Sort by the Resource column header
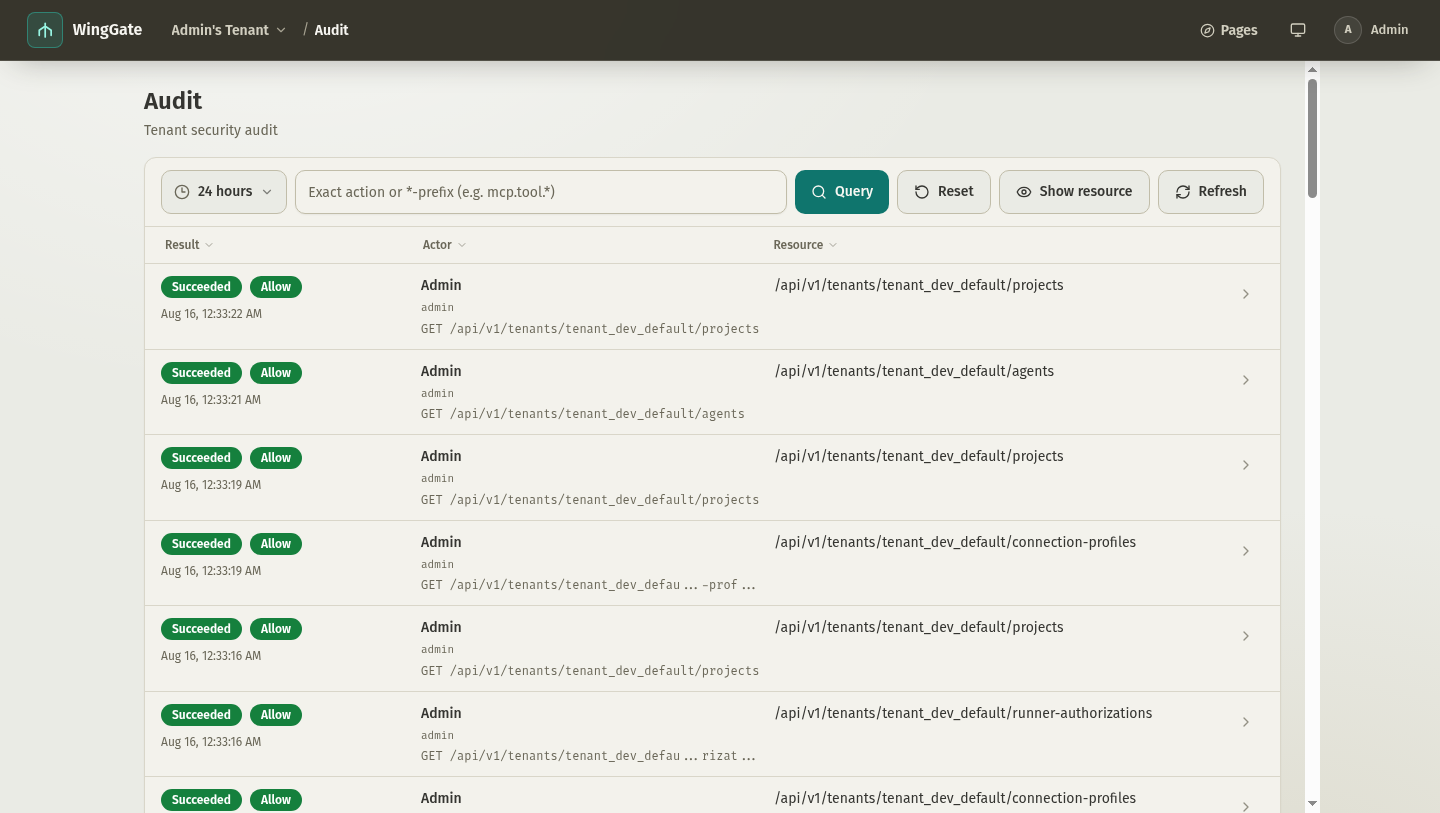The height and width of the screenshot is (813, 1440). [x=805, y=245]
